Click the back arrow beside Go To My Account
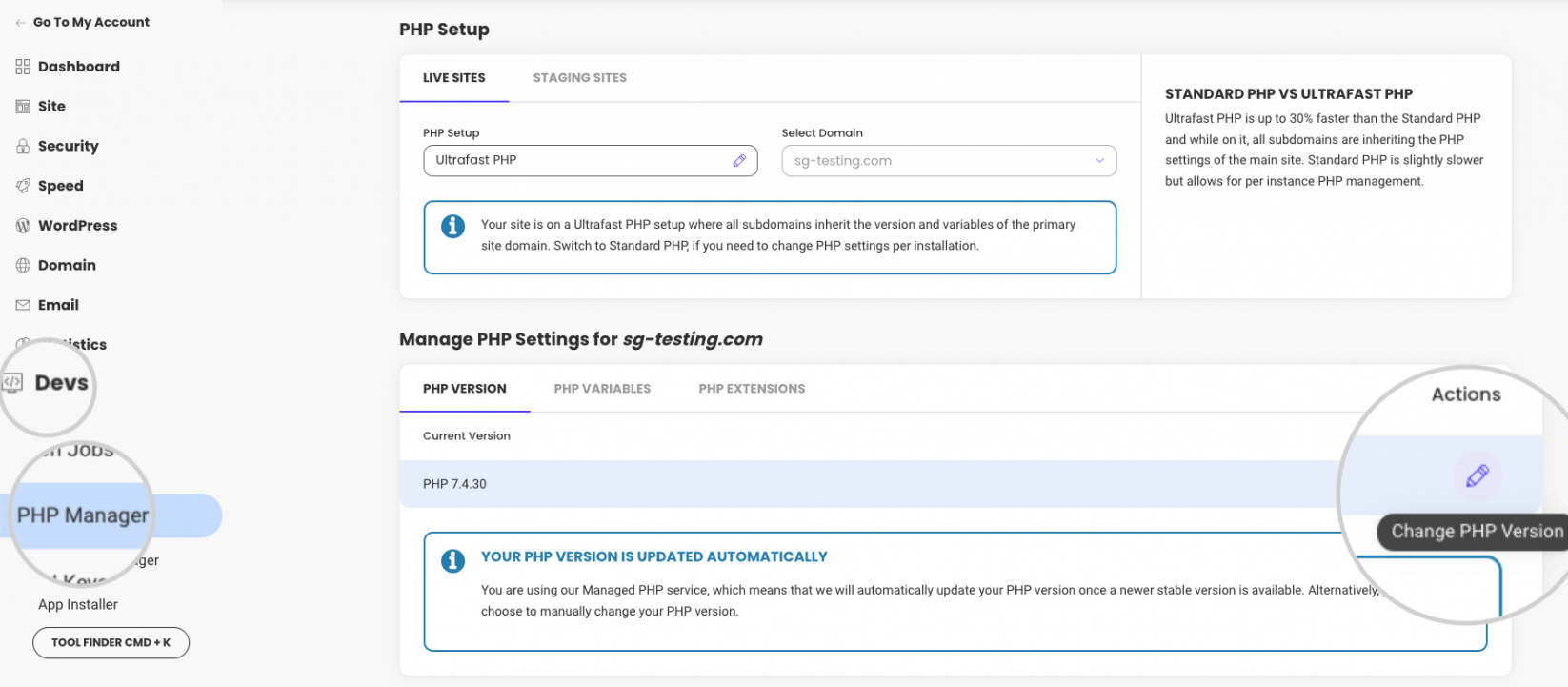1568x687 pixels. (21, 22)
